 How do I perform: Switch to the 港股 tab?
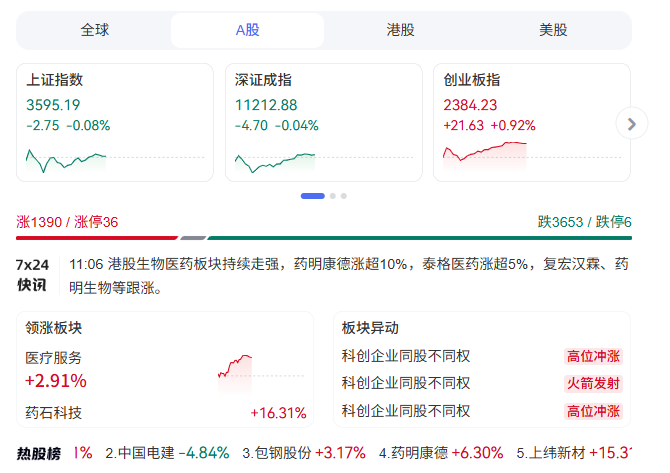point(400,30)
